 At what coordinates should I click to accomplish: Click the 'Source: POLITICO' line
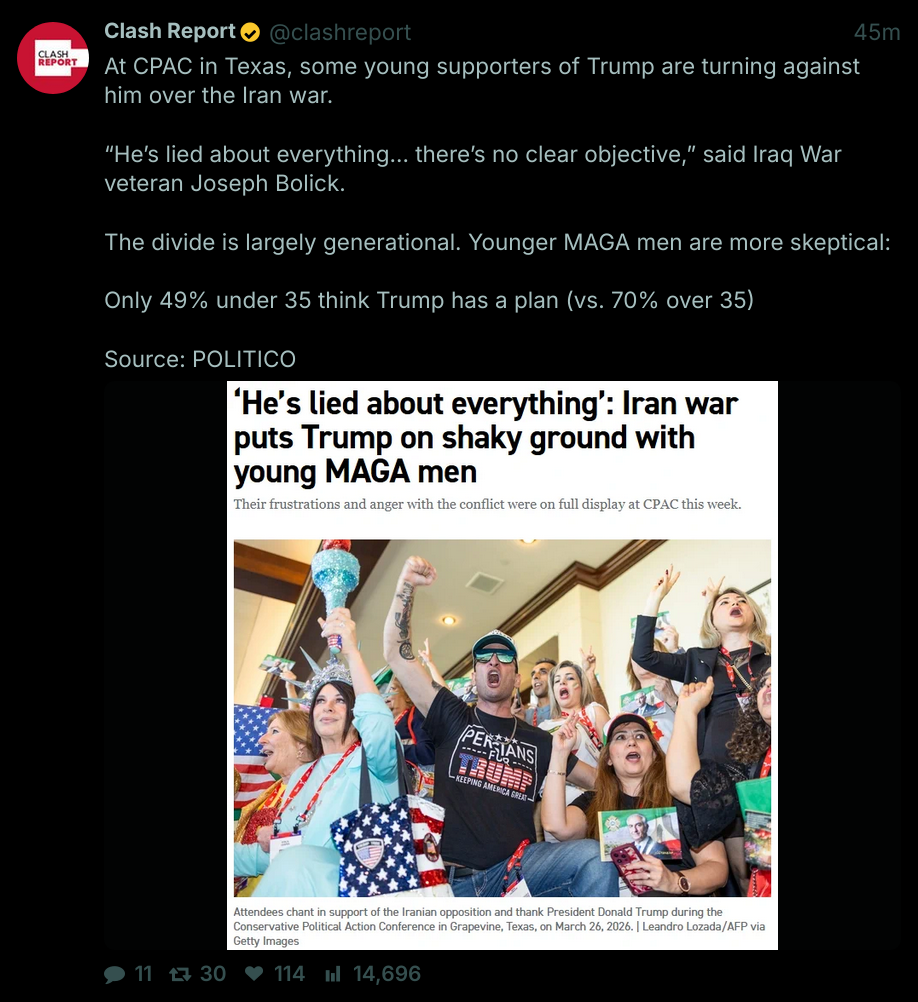click(x=200, y=359)
